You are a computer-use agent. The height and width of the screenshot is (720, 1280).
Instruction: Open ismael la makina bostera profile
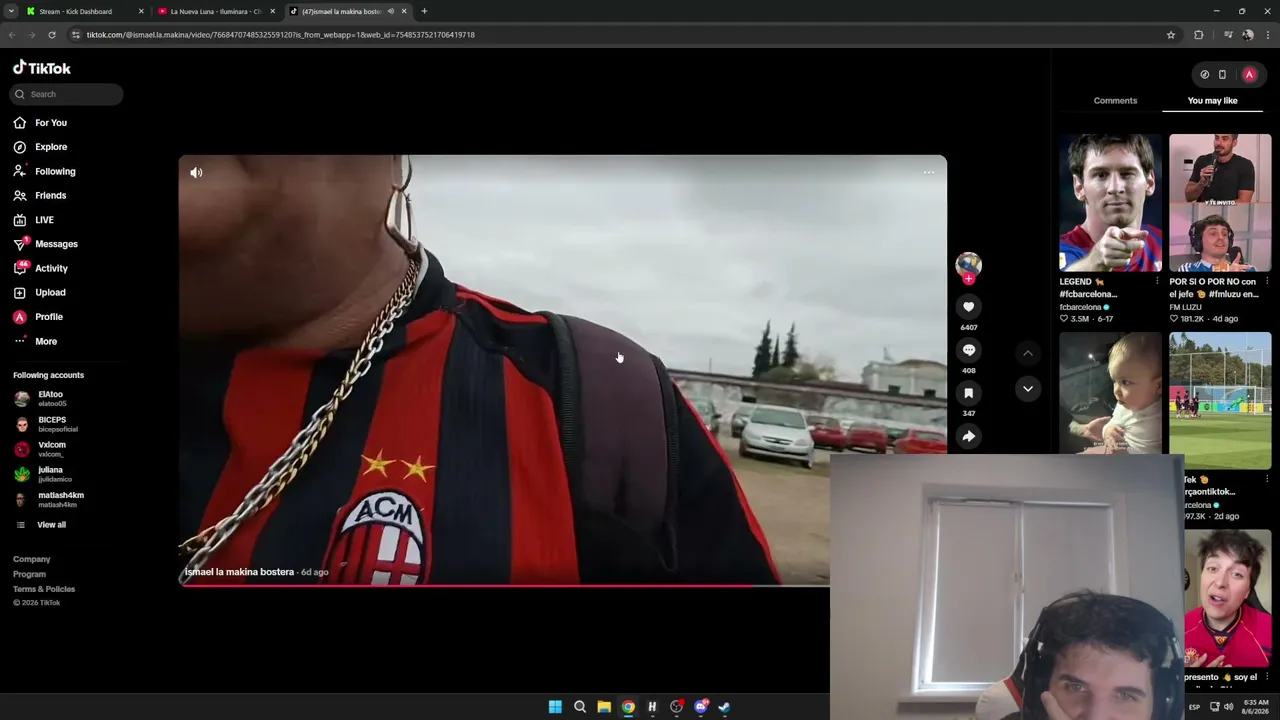tap(239, 572)
